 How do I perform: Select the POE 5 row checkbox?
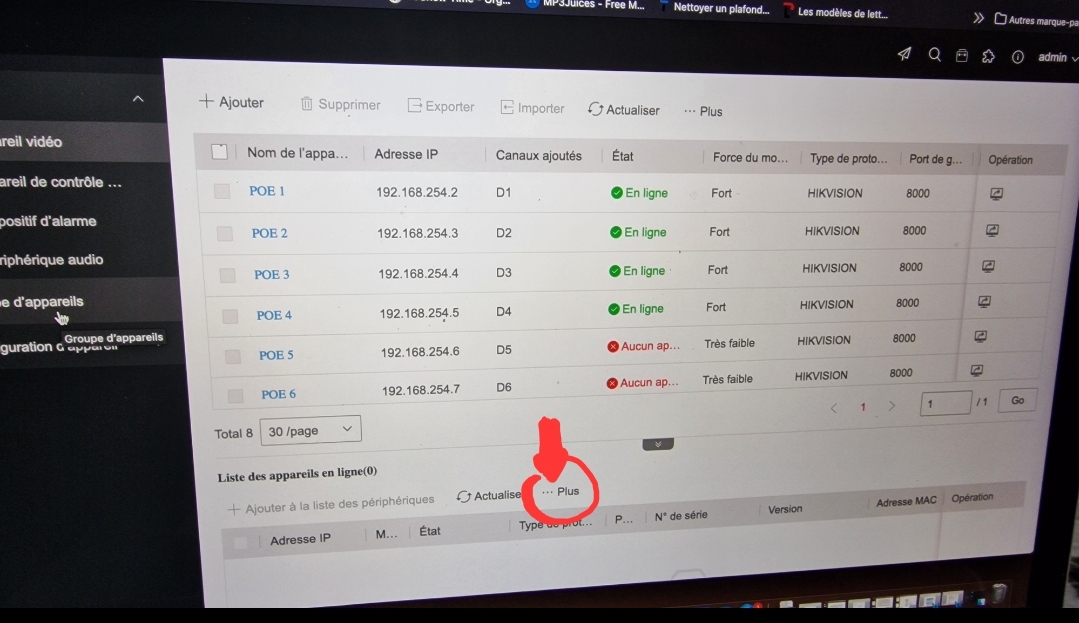233,356
